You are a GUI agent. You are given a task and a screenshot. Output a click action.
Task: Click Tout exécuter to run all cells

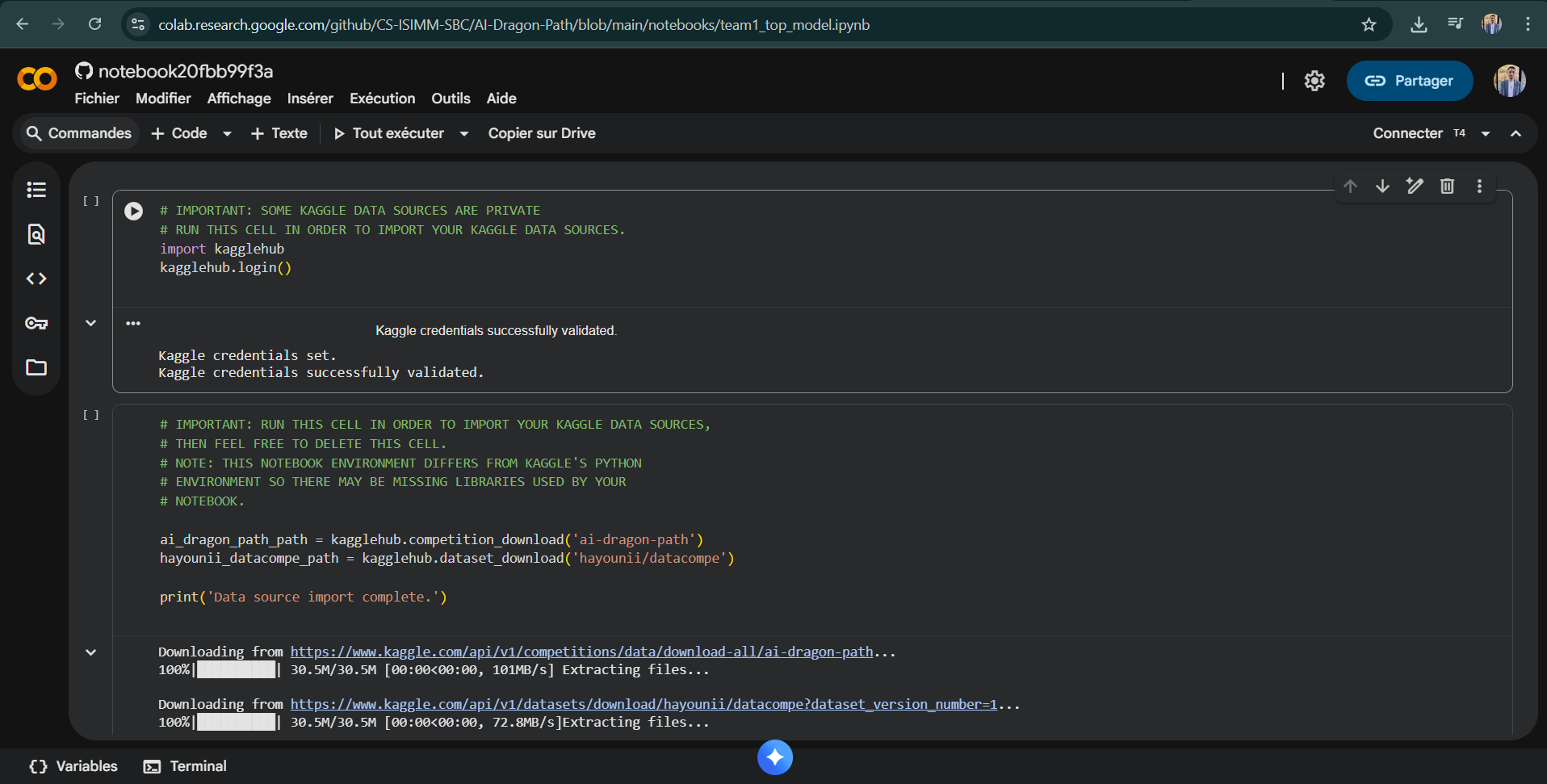tap(389, 133)
